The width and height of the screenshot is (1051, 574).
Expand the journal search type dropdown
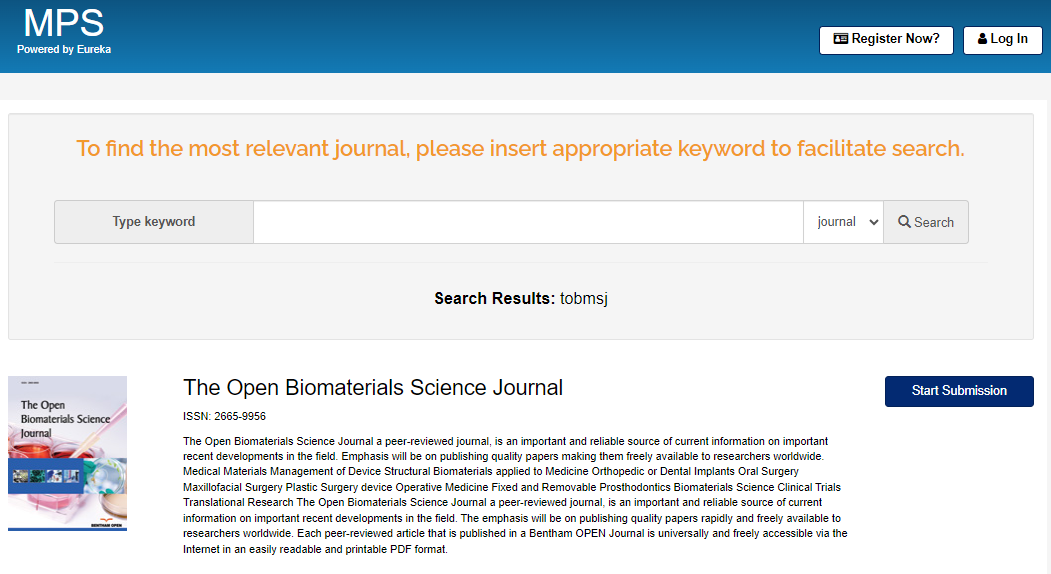(843, 222)
